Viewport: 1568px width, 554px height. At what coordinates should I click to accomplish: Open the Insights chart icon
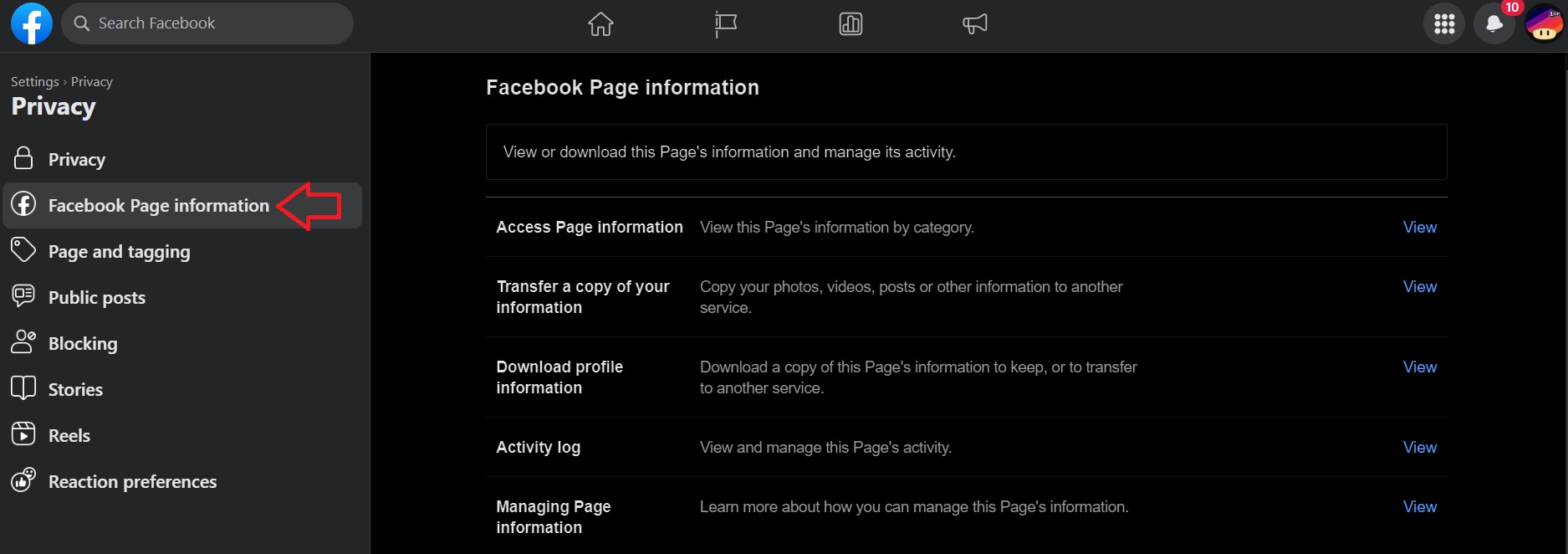pyautogui.click(x=850, y=24)
